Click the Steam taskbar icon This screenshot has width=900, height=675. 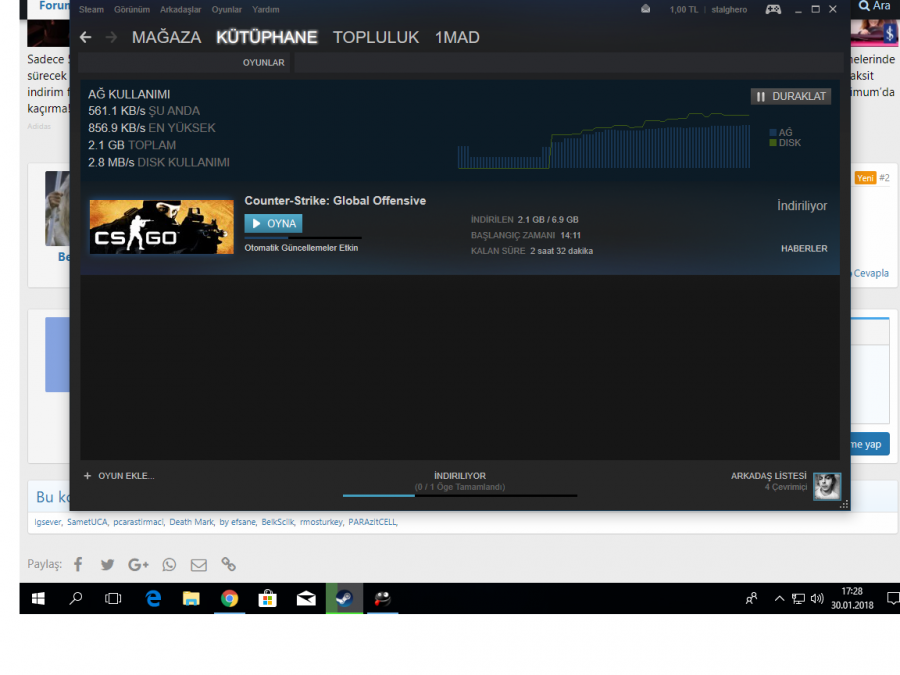(344, 599)
